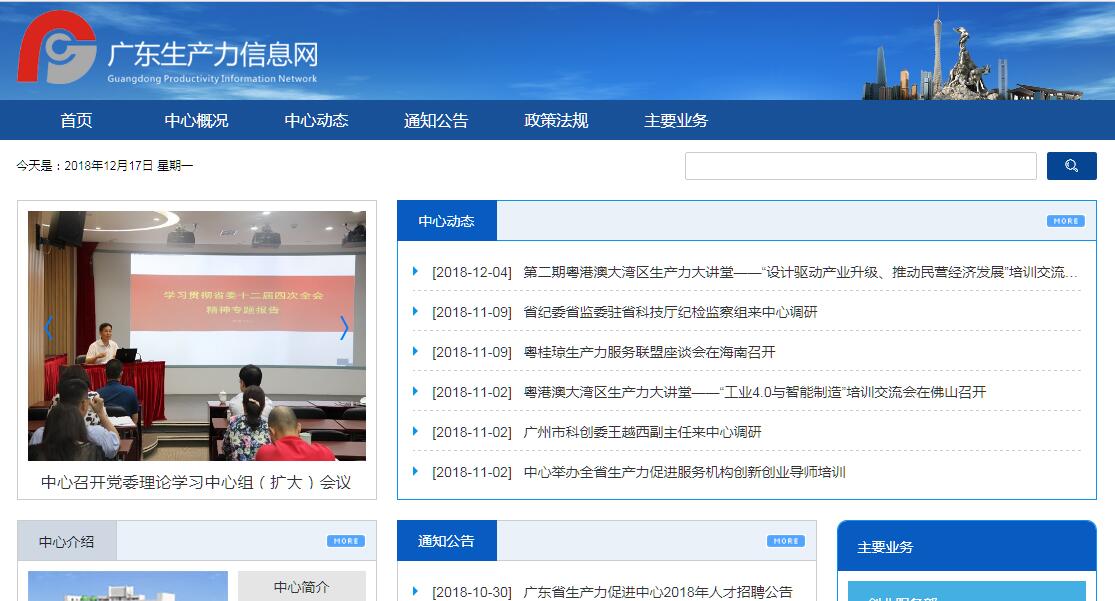This screenshot has width=1115, height=601.
Task: Click MORE badge in 中心动态 panel
Action: click(x=1065, y=221)
